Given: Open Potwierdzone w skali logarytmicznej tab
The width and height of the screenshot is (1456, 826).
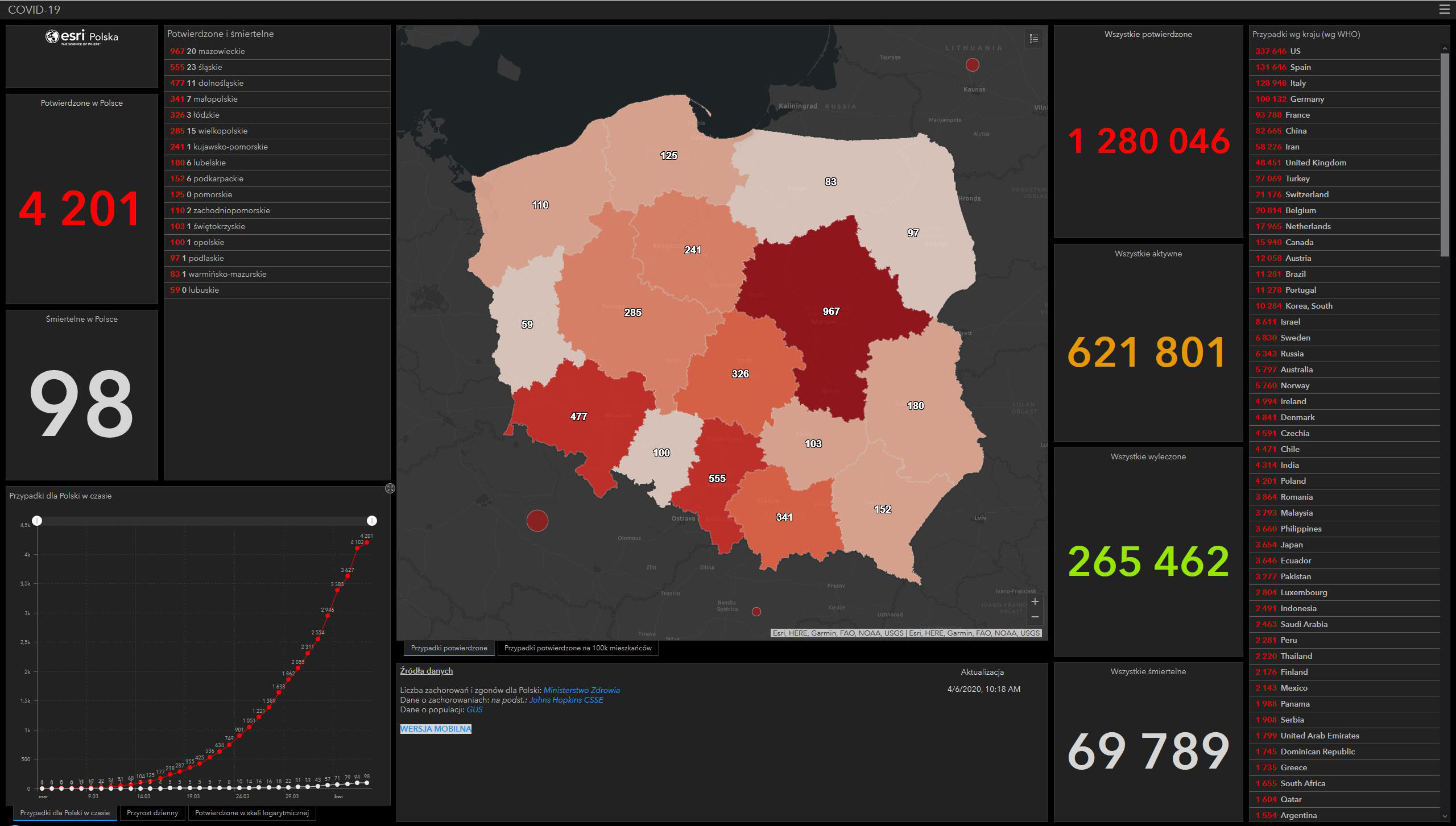Looking at the screenshot, I should pyautogui.click(x=251, y=813).
